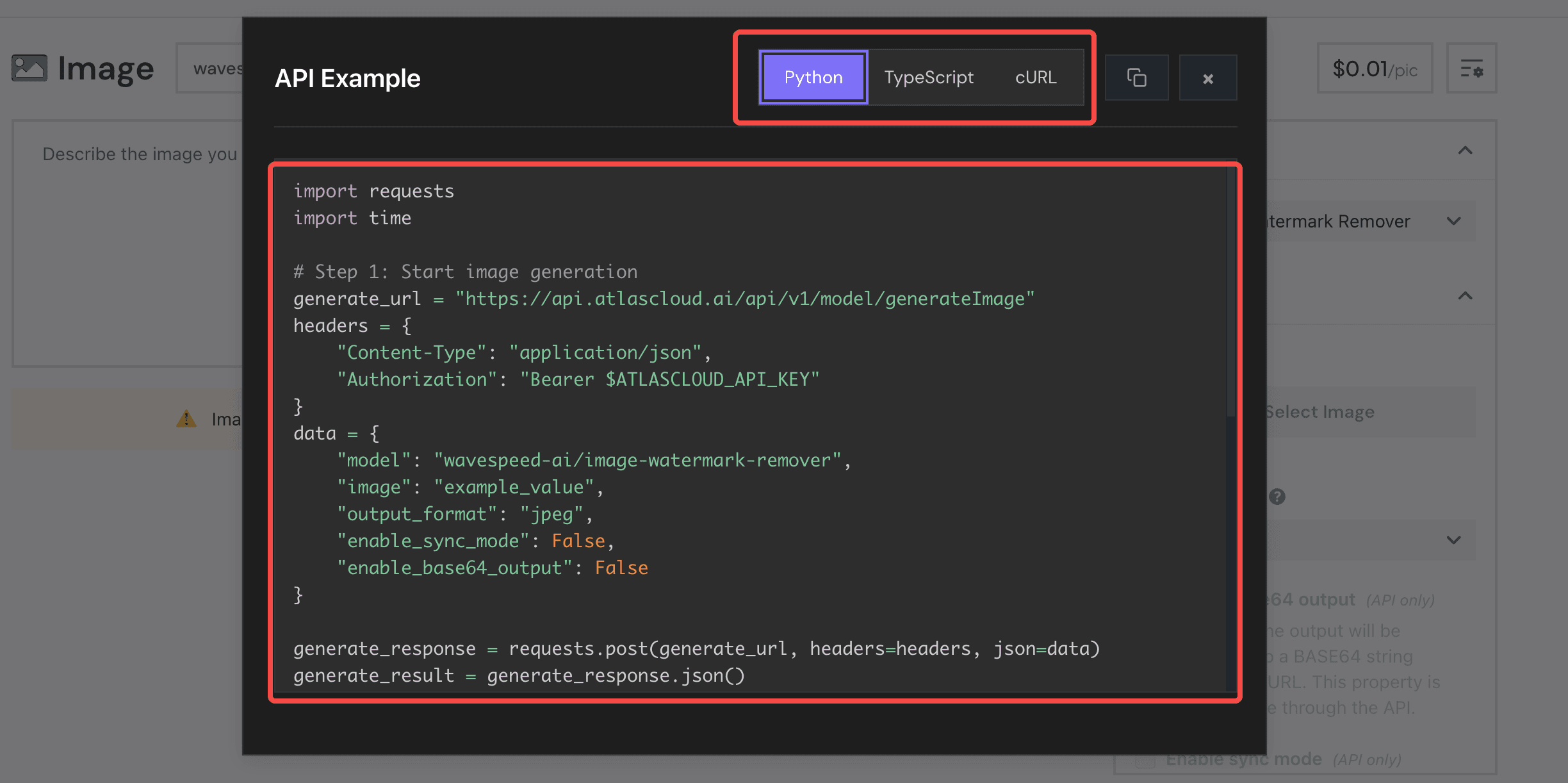The height and width of the screenshot is (783, 1568).
Task: Click the generate_result assignment line
Action: coord(519,675)
